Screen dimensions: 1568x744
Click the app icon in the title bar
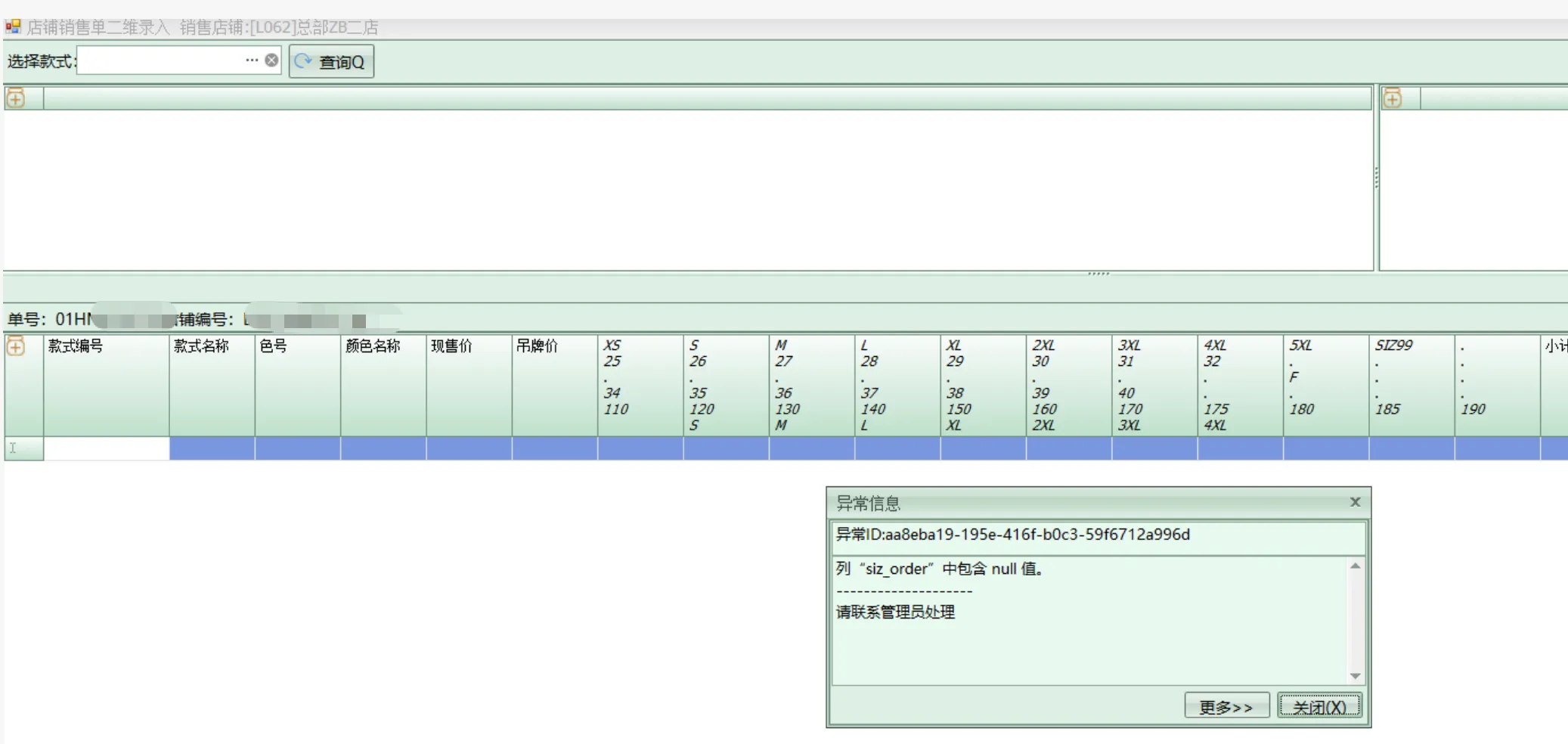(x=13, y=27)
